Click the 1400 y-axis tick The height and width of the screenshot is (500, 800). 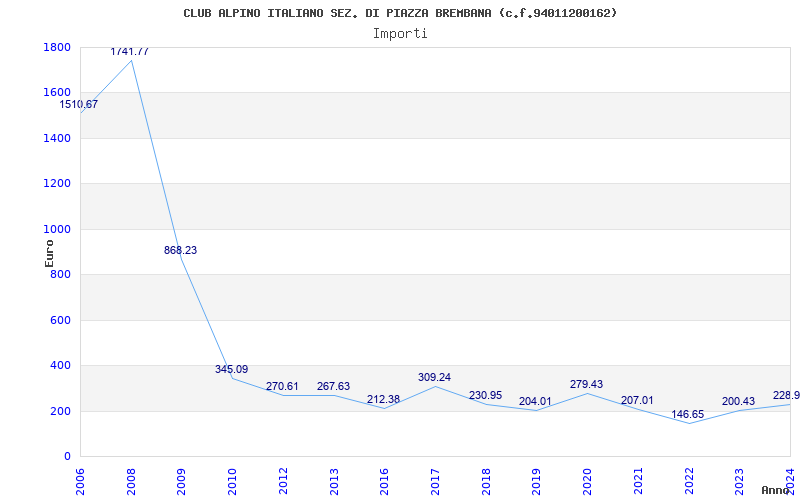[57, 138]
